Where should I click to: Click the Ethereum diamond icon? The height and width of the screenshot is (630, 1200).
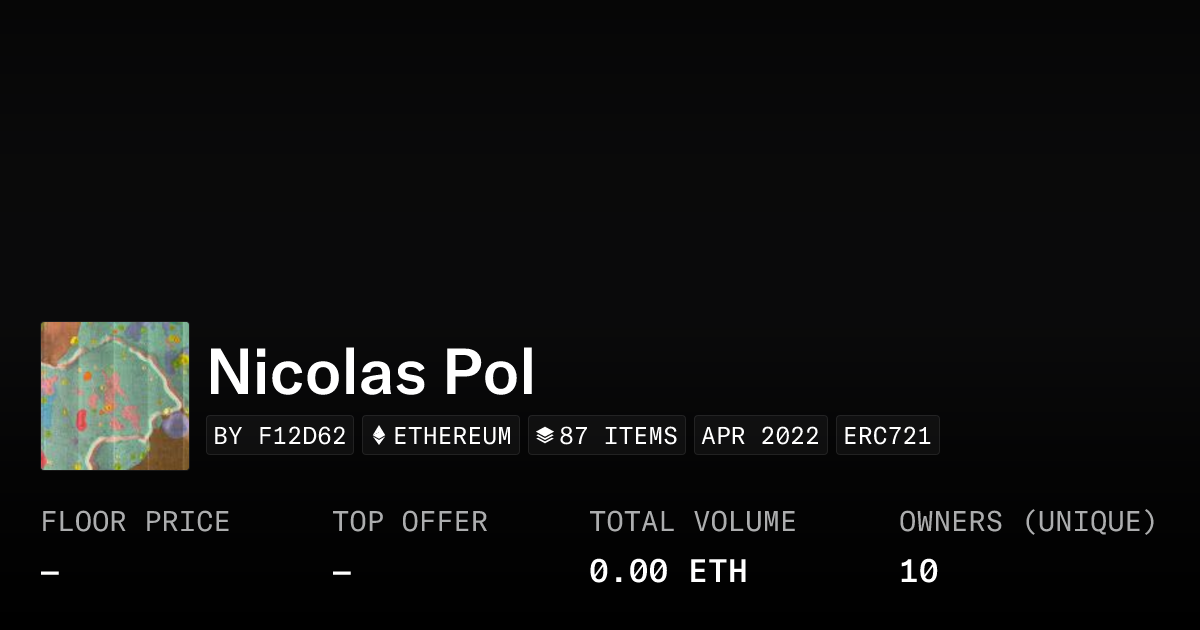[379, 436]
